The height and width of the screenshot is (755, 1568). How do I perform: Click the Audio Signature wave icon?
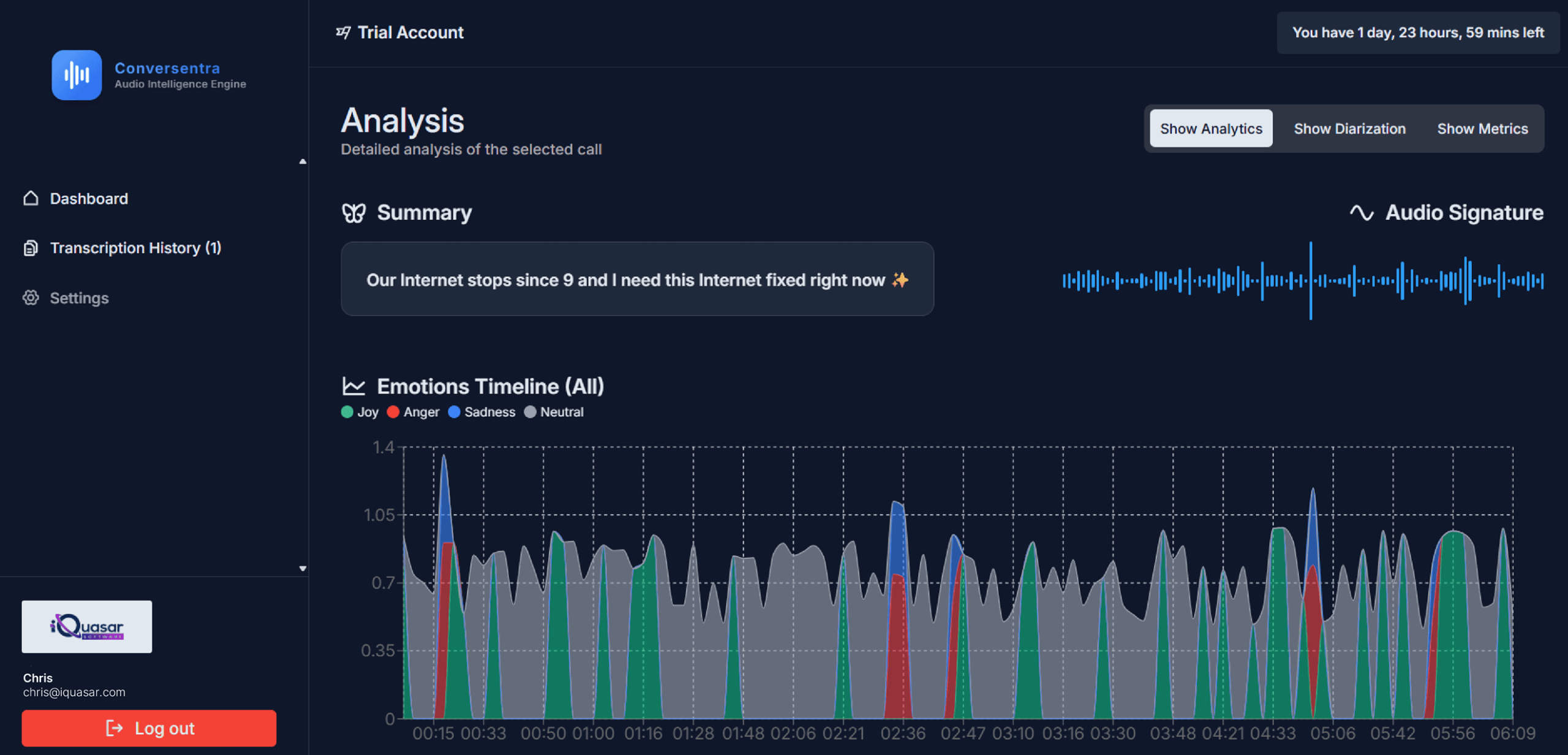(1361, 213)
